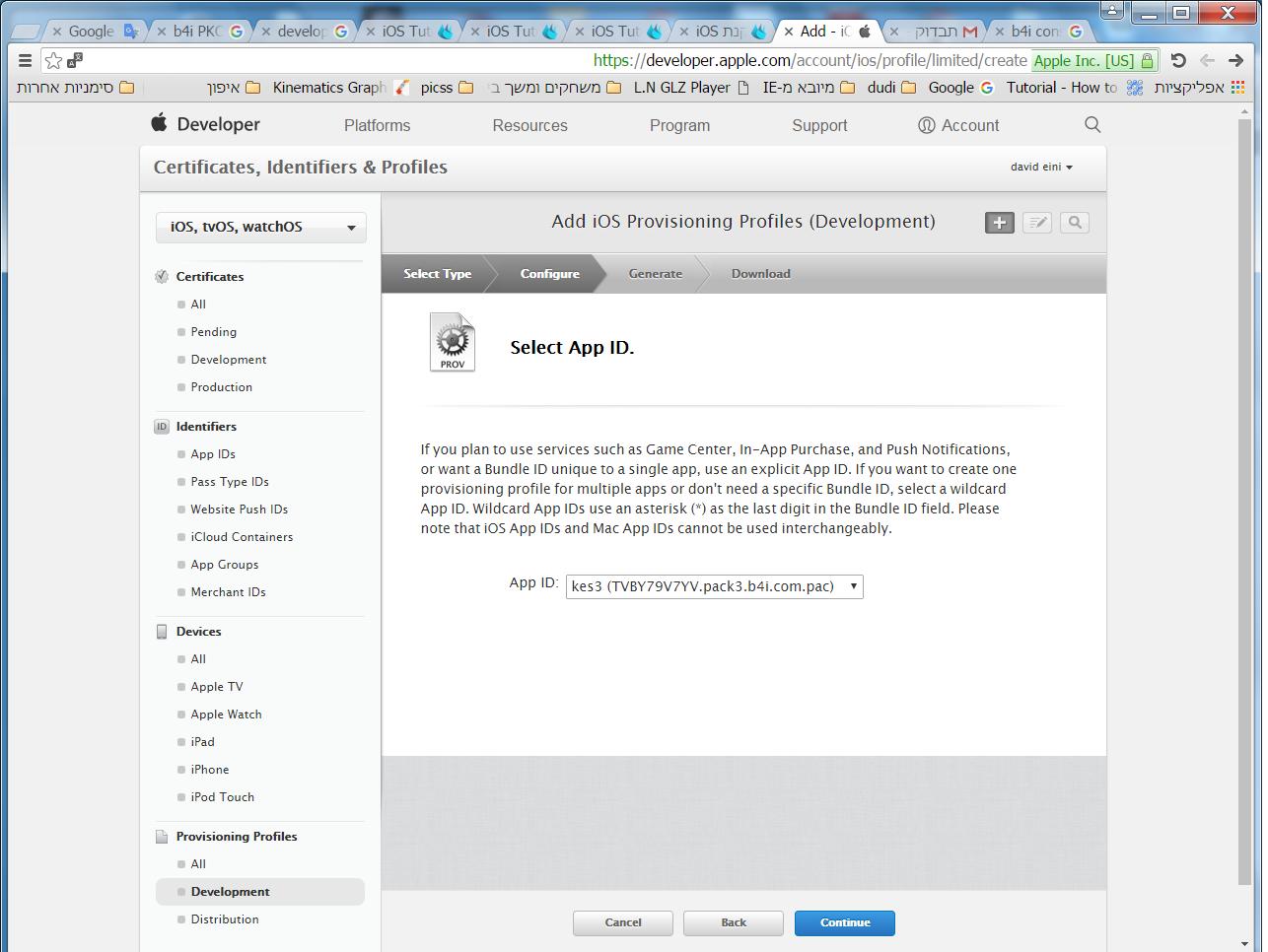1268x952 pixels.
Task: Open Merchant IDs in the sidebar
Action: click(x=229, y=592)
